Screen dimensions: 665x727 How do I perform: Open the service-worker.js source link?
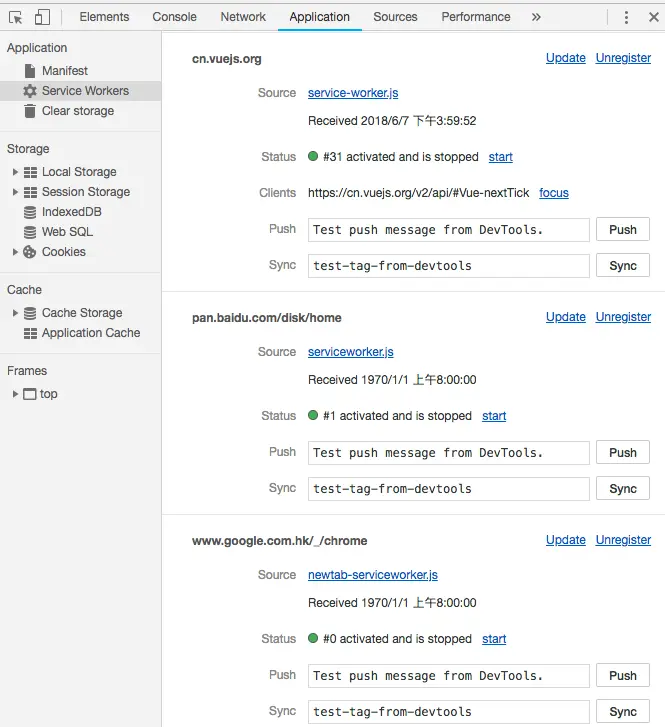[x=353, y=93]
